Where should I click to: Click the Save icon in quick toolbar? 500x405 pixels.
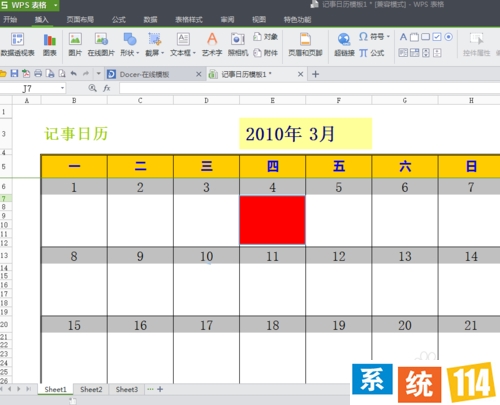click(x=14, y=74)
